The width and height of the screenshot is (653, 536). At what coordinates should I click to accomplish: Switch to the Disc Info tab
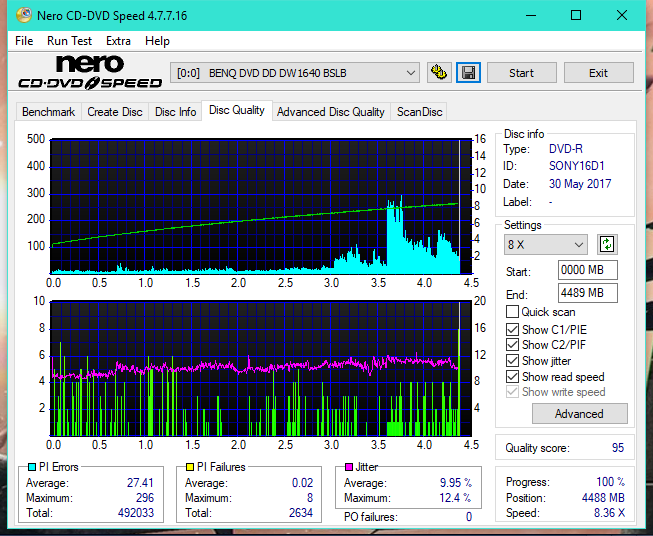coord(175,112)
